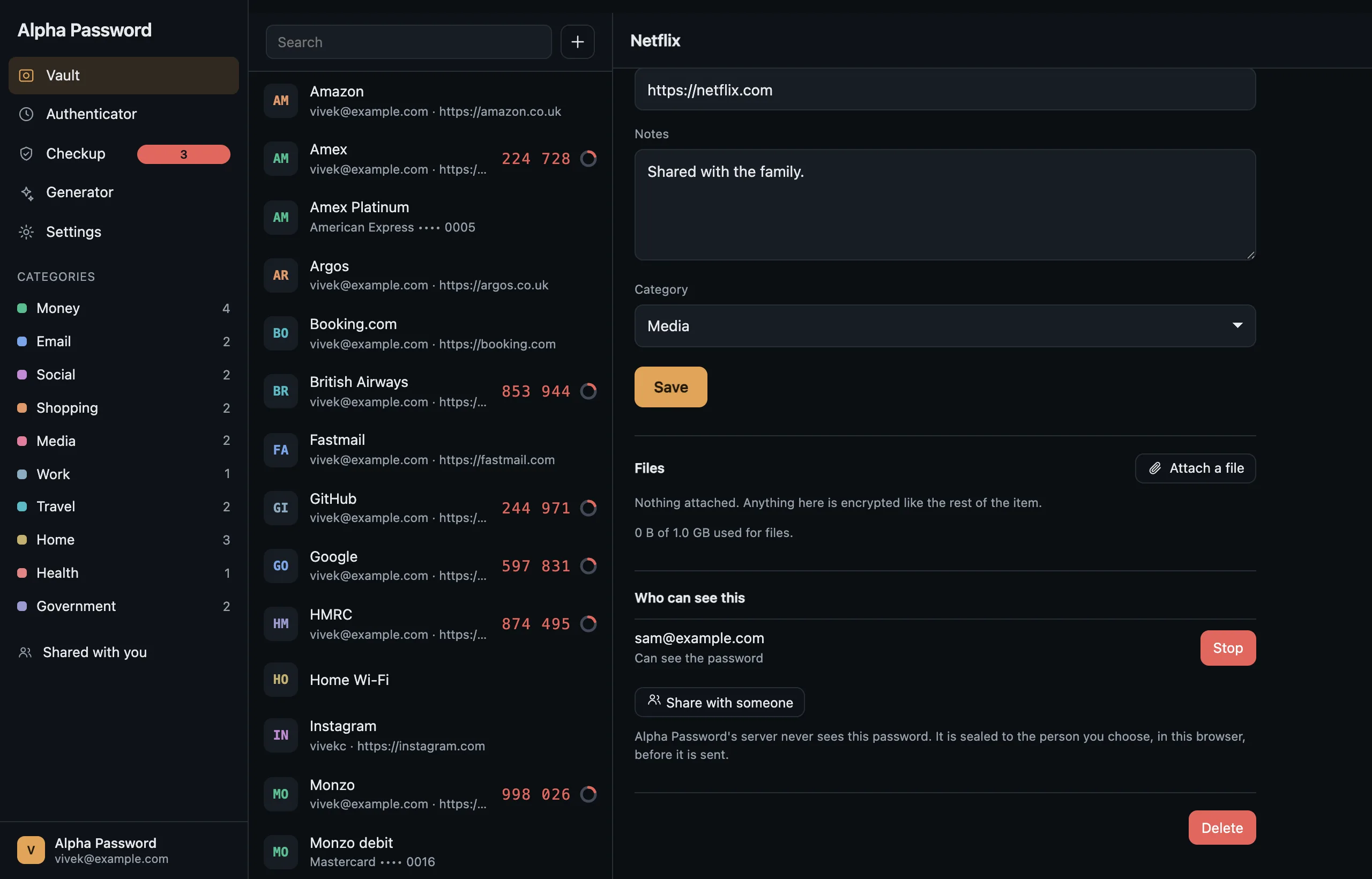Open Authenticator via its clock icon
Screen dimensions: 1372x879
(x=26, y=114)
